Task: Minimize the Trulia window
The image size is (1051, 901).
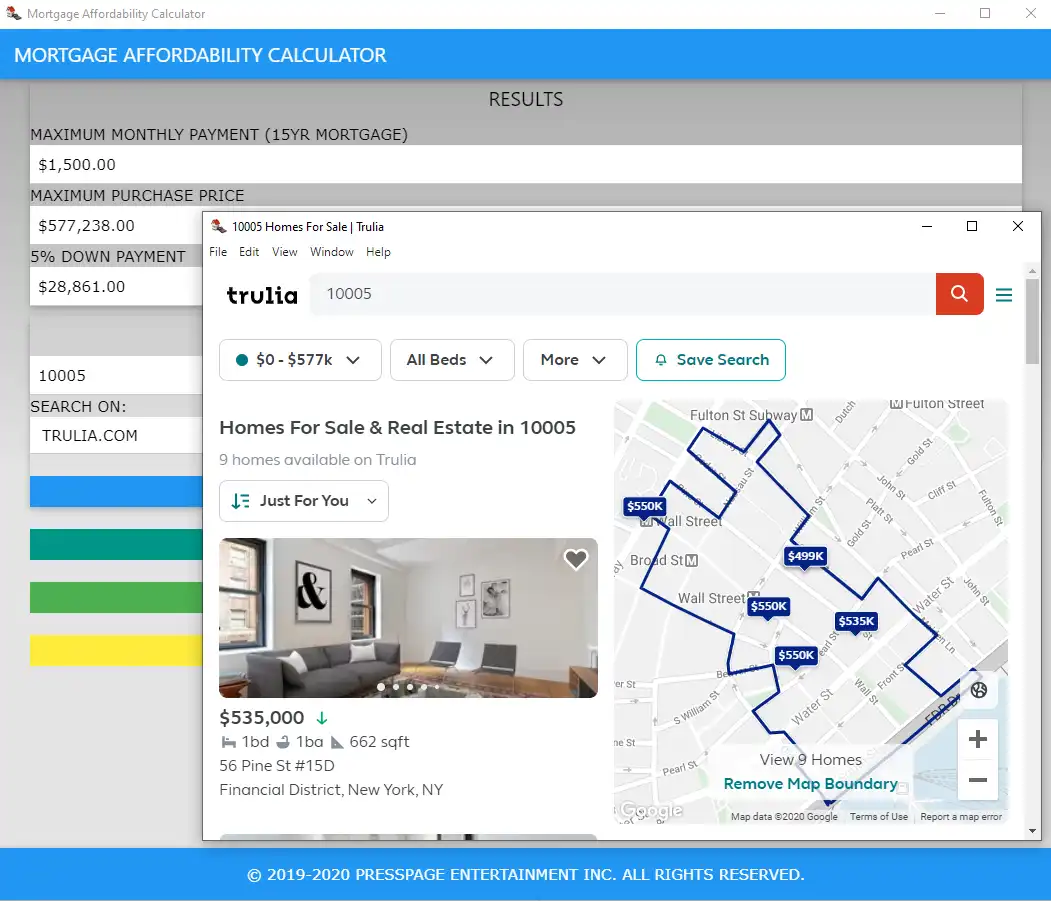Action: [x=927, y=227]
